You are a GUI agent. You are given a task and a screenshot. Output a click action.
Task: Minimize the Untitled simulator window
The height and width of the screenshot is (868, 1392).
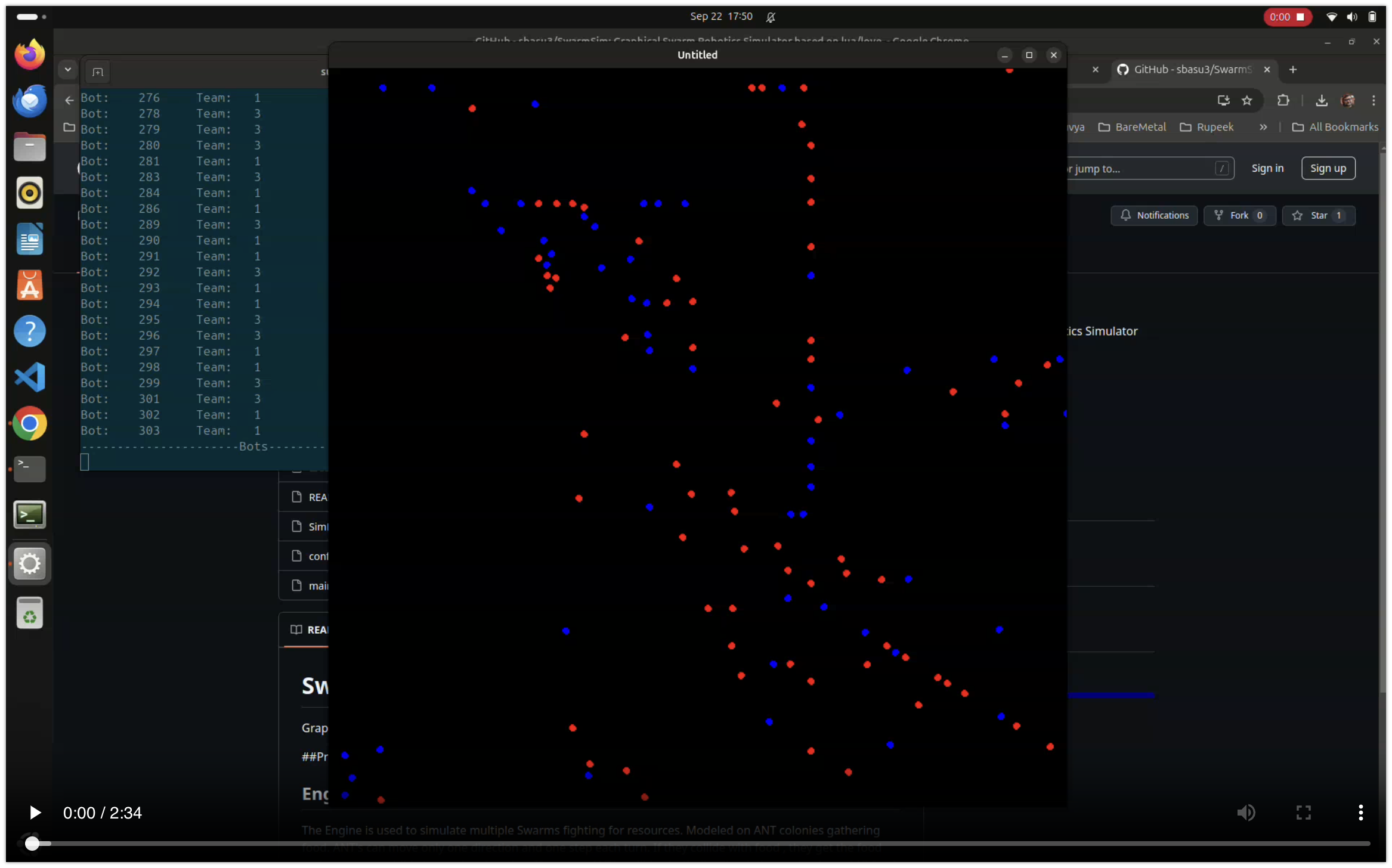(x=1004, y=55)
